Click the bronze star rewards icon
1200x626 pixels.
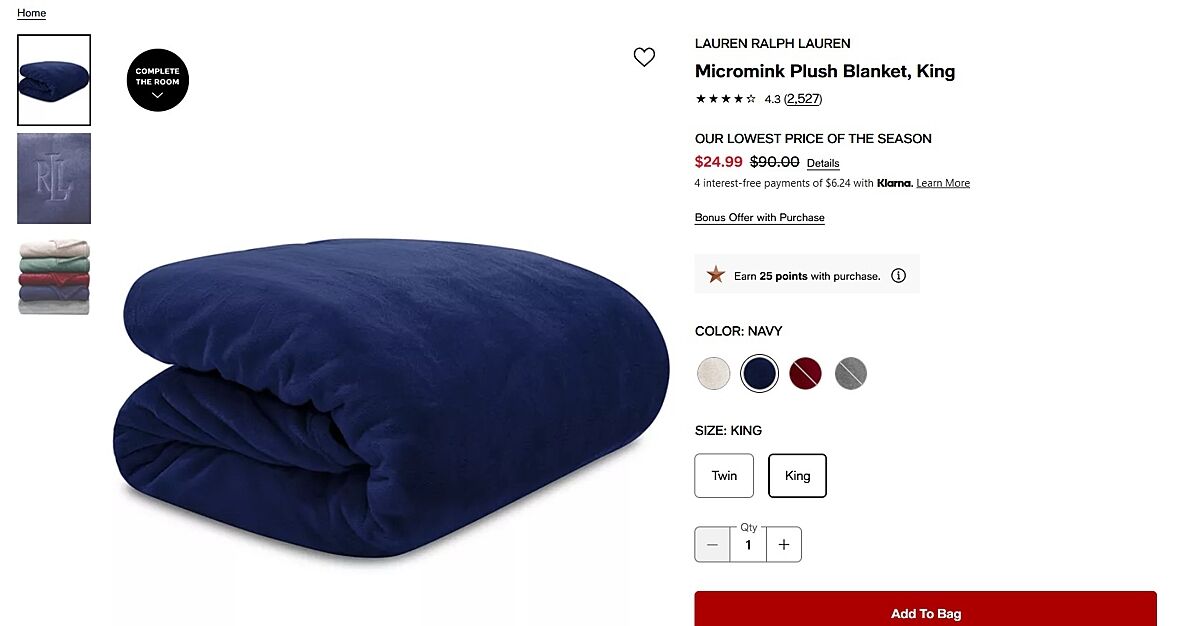point(716,275)
